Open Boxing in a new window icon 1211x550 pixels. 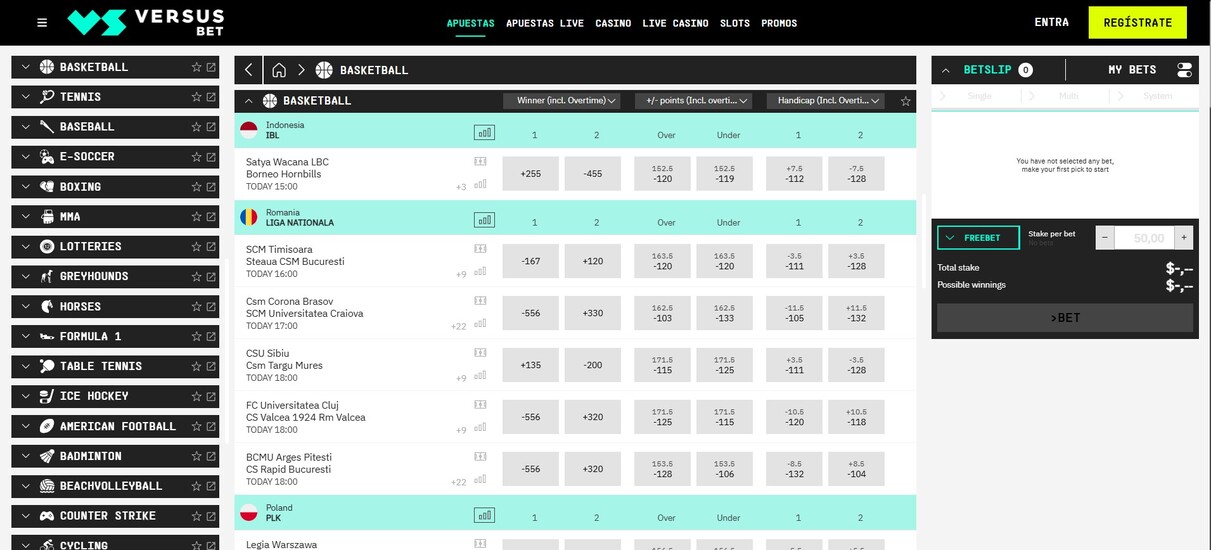pyautogui.click(x=211, y=187)
